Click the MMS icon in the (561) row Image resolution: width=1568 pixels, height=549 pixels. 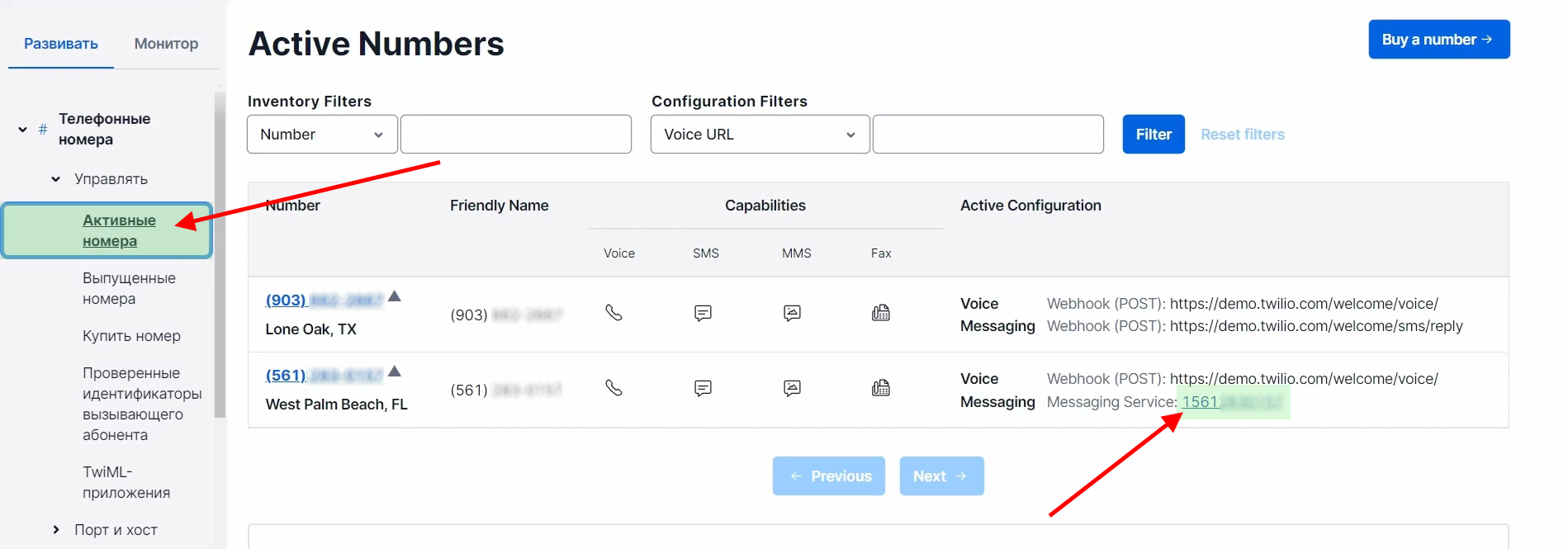coord(792,388)
